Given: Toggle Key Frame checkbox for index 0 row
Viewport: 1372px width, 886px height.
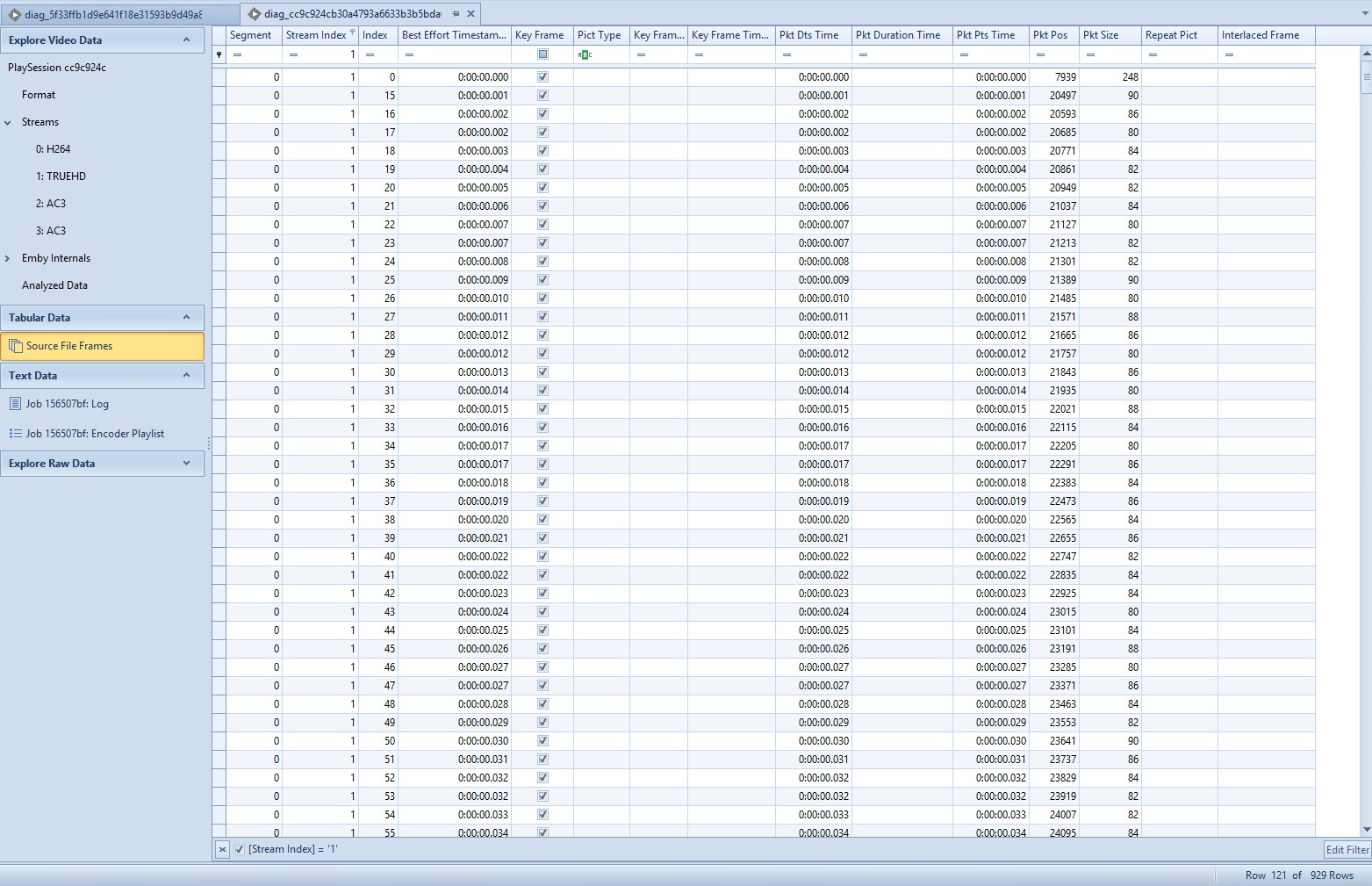Looking at the screenshot, I should (542, 77).
